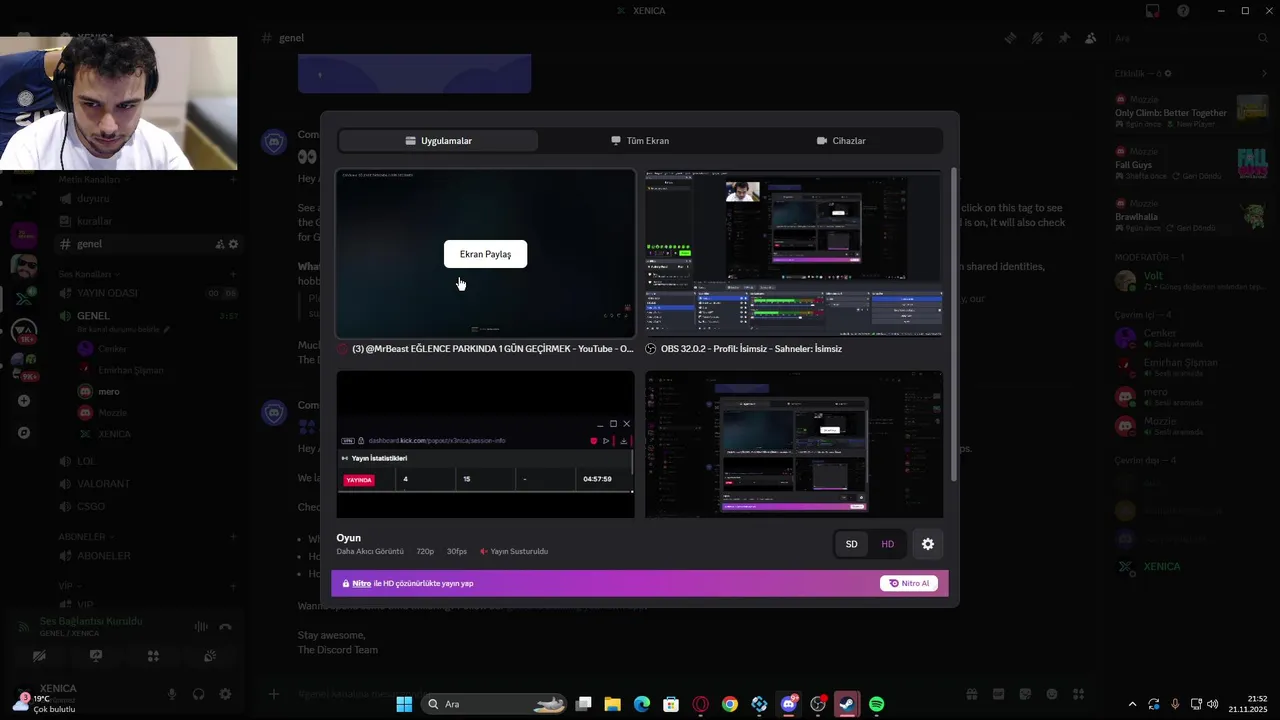This screenshot has height=720, width=1280.
Task: Click the MrBeast YouTube window title
Action: click(493, 349)
